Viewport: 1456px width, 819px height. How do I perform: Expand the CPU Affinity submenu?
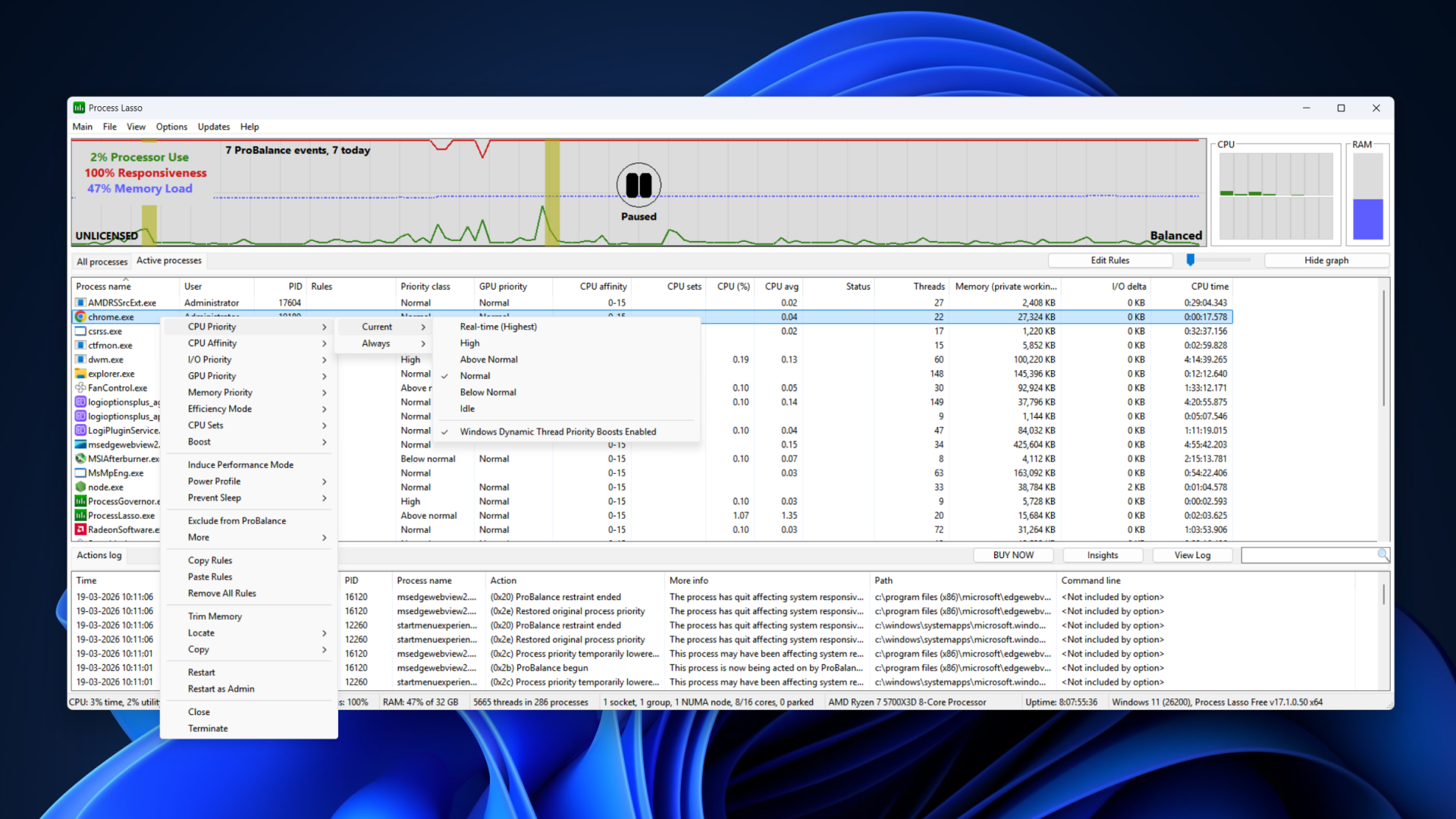click(249, 343)
